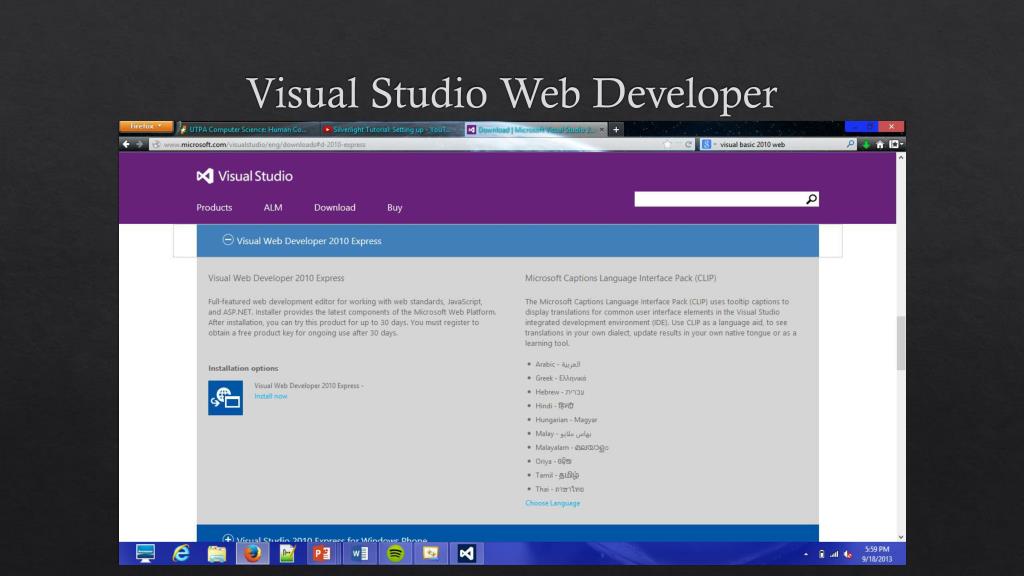Open PowerPoint from the taskbar
Viewport: 1024px width, 576px height.
tap(322, 553)
